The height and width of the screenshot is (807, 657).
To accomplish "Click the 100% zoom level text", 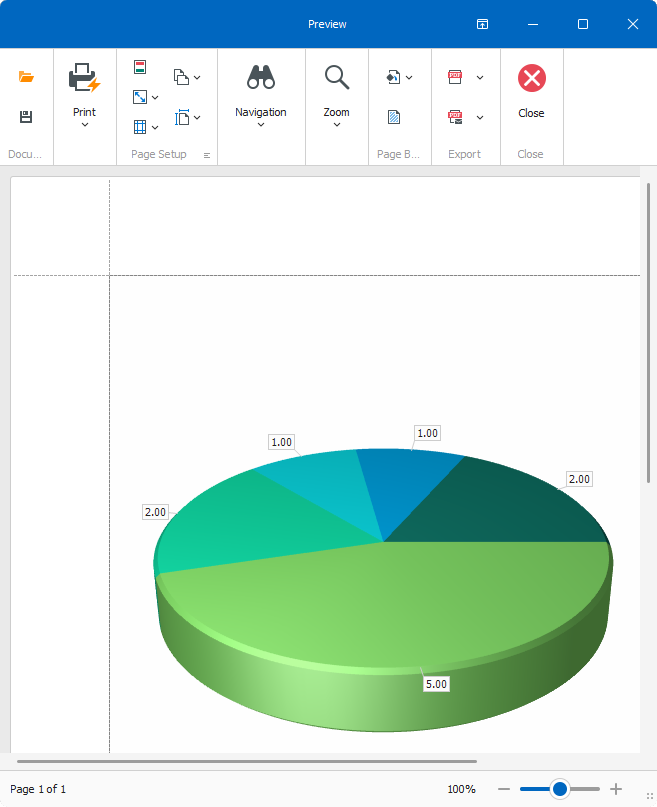I will point(461,789).
